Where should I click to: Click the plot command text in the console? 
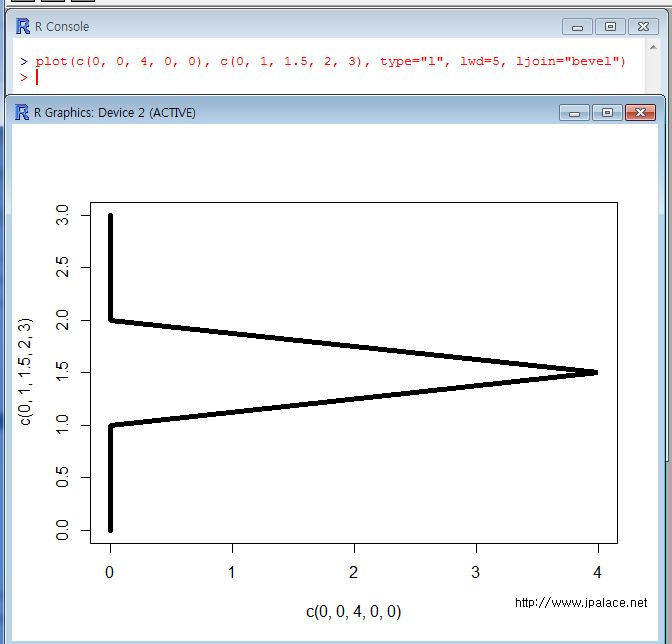(x=330, y=61)
